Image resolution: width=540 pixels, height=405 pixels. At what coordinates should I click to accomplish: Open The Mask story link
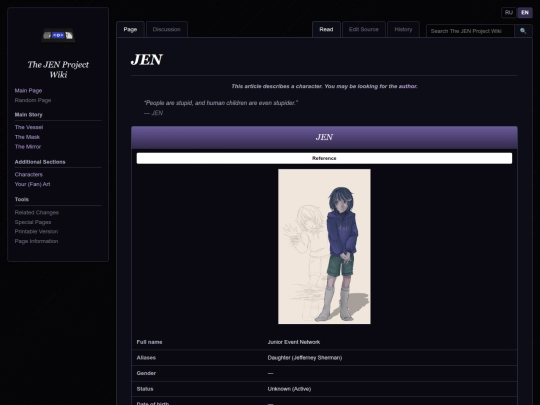click(27, 137)
